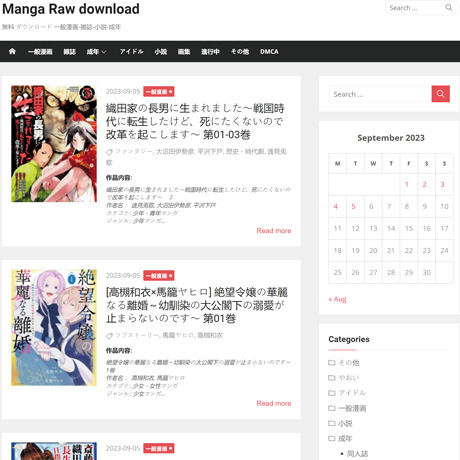Open the 織田家の長男に生まれました post title
Image resolution: width=460 pixels, height=460 pixels.
pos(195,121)
